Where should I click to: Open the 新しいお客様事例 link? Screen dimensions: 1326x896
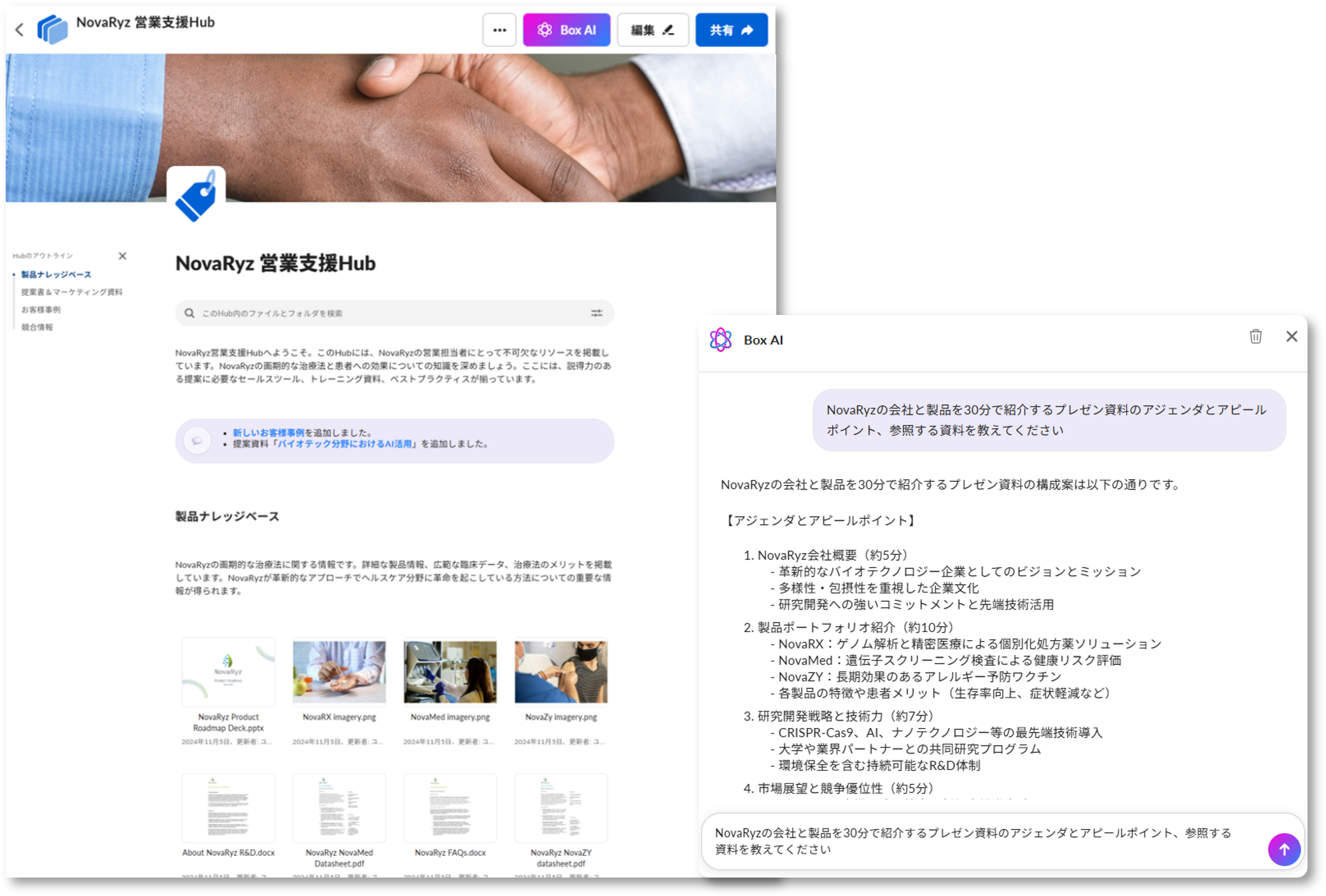(268, 433)
